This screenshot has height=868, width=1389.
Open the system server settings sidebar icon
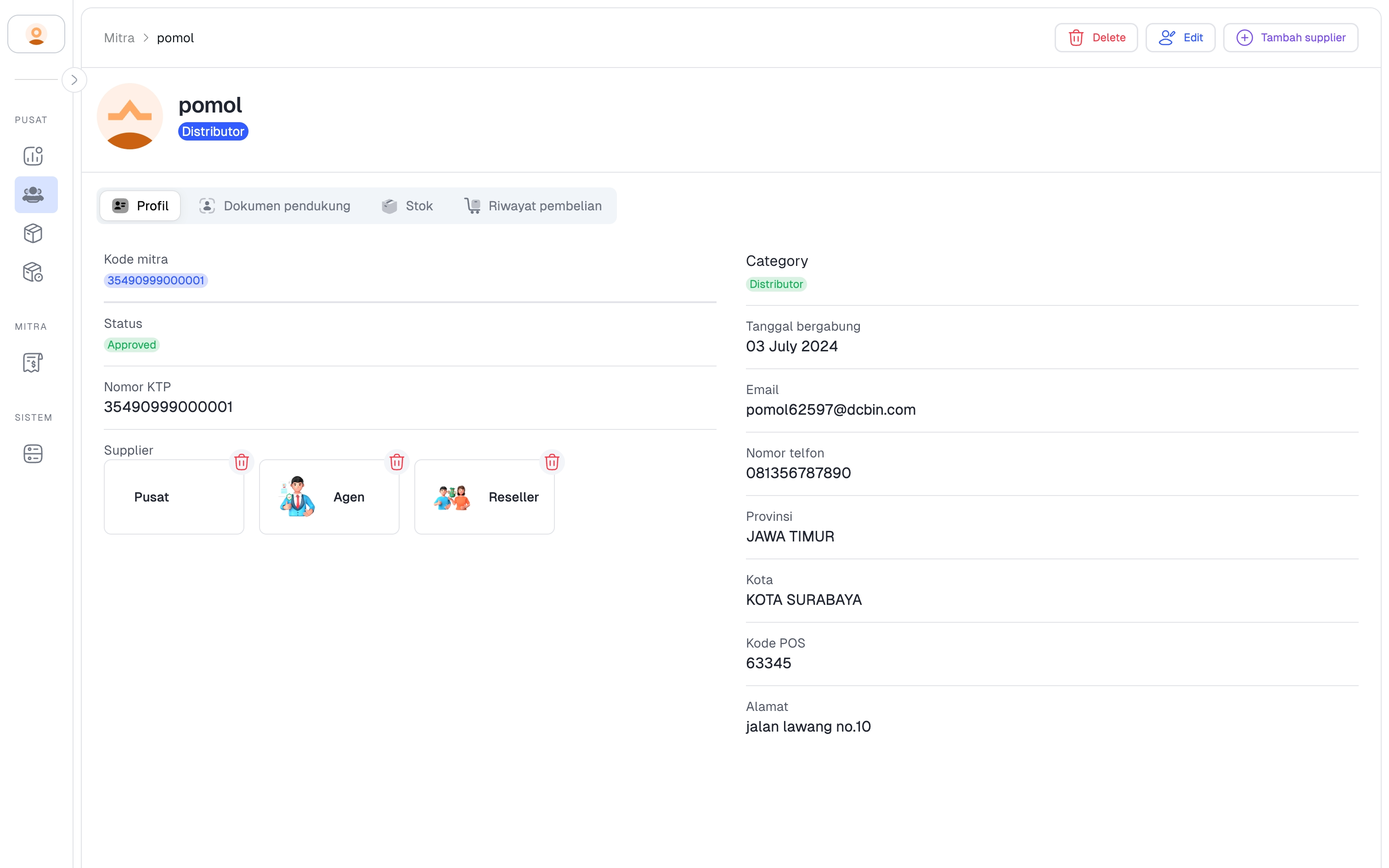click(x=33, y=454)
